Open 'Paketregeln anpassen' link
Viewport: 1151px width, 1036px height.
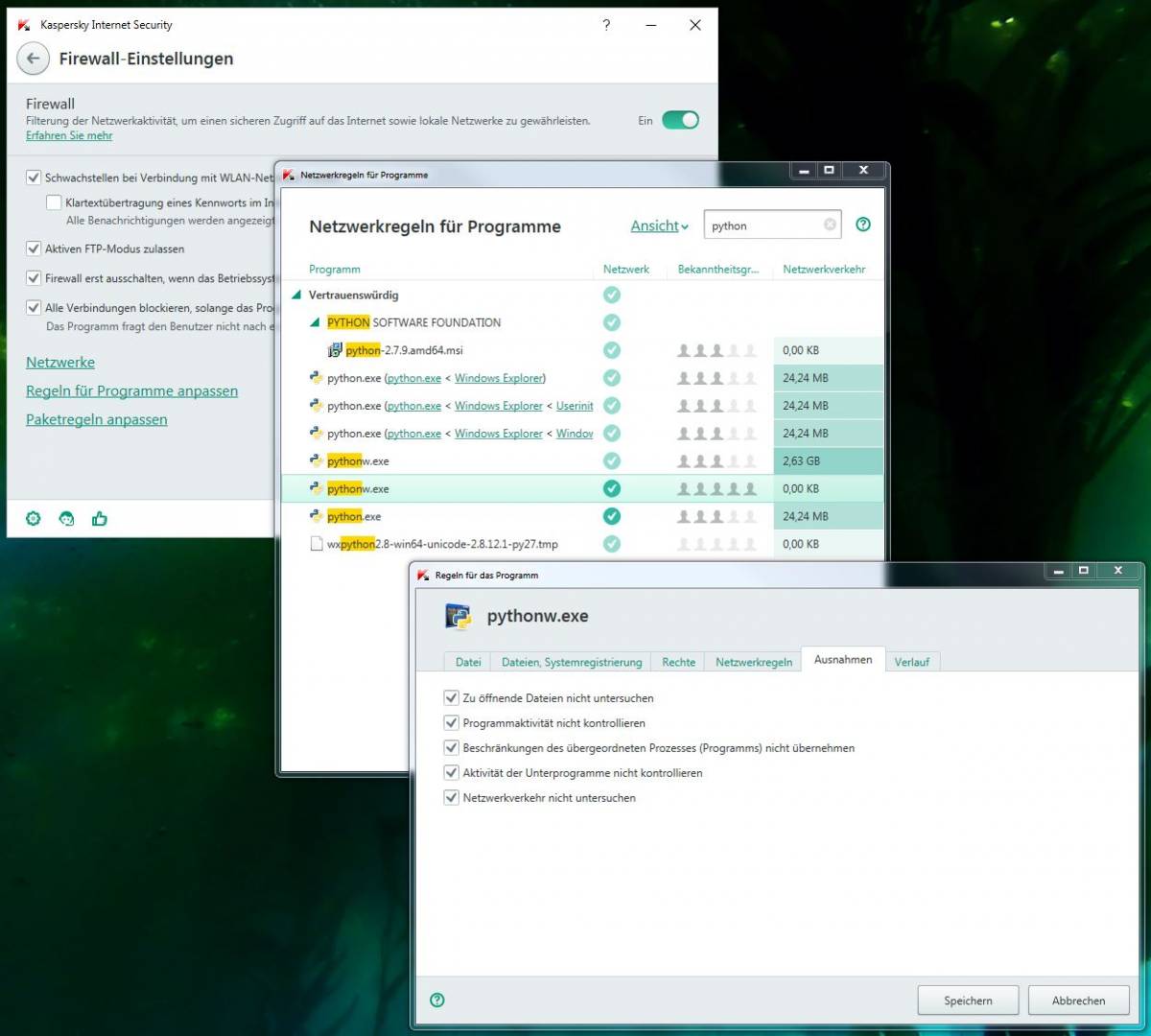point(97,420)
